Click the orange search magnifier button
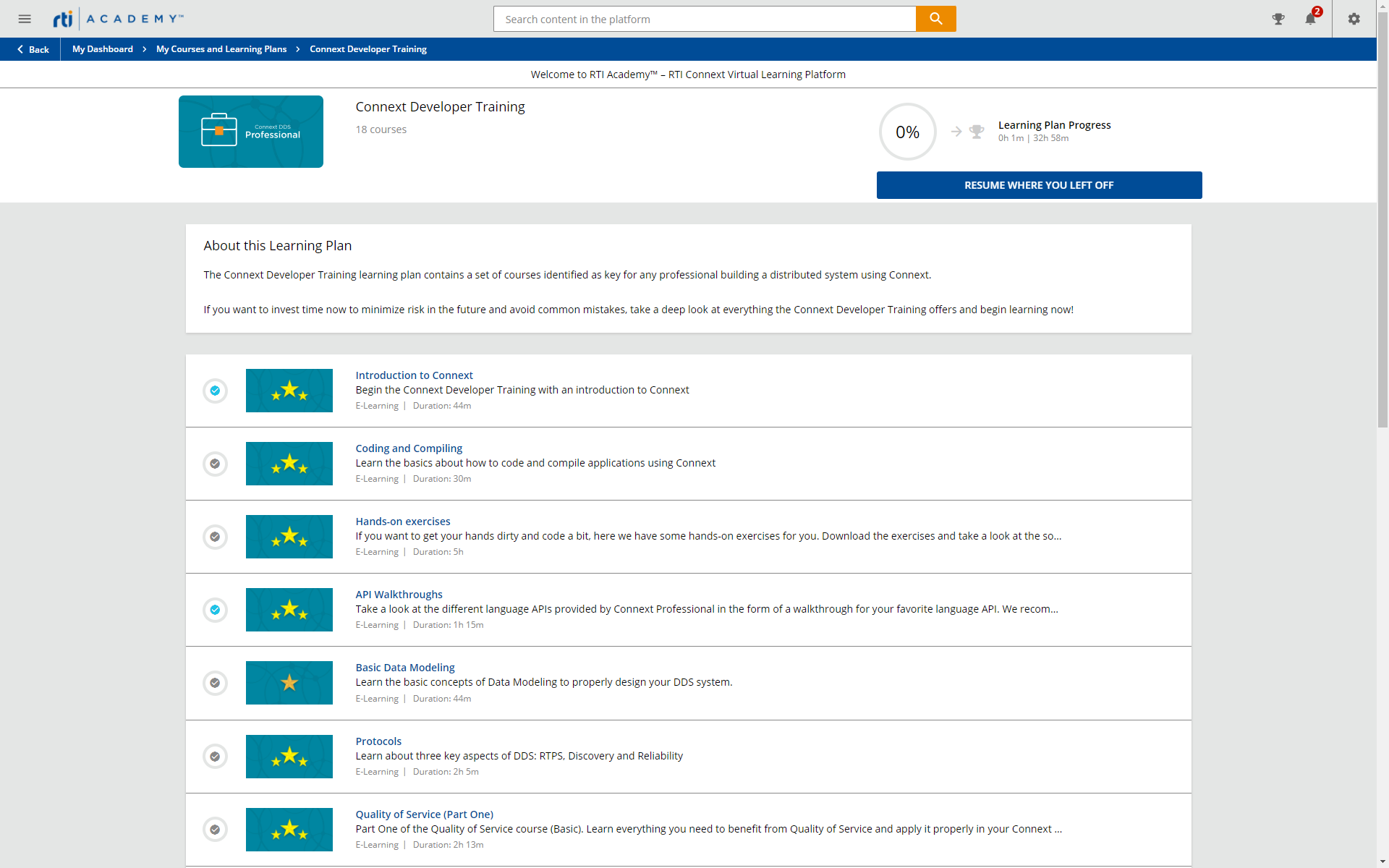Image resolution: width=1389 pixels, height=868 pixels. pos(935,19)
